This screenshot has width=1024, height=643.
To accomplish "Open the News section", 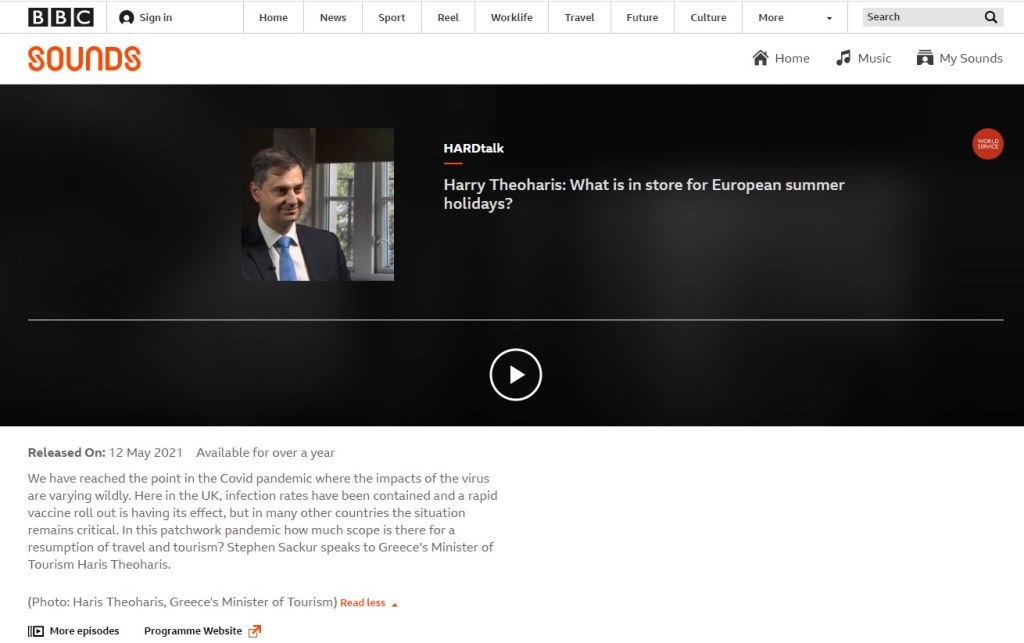I will point(333,18).
